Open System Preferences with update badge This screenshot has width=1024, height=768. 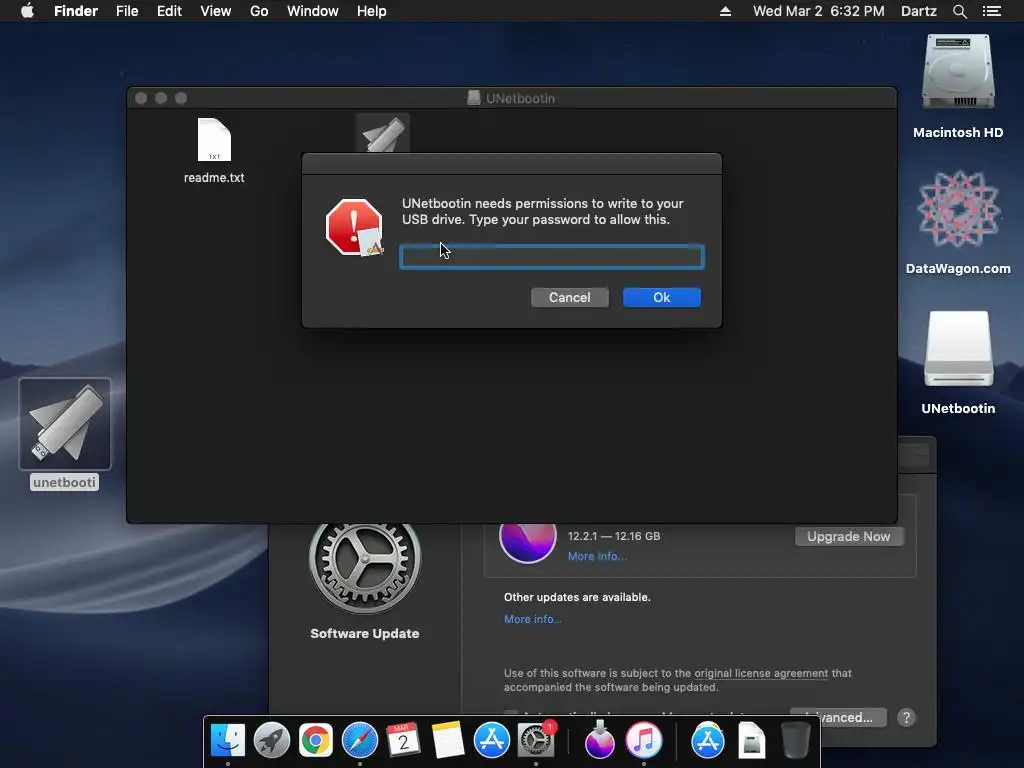(536, 741)
